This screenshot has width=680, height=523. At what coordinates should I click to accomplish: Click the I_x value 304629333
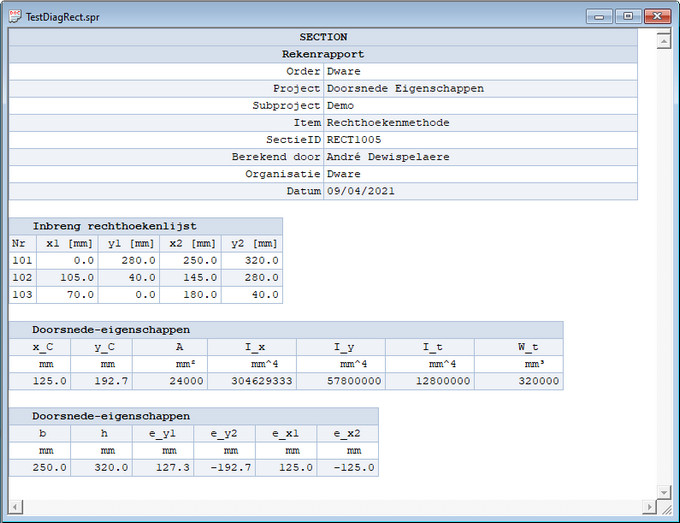tap(262, 381)
